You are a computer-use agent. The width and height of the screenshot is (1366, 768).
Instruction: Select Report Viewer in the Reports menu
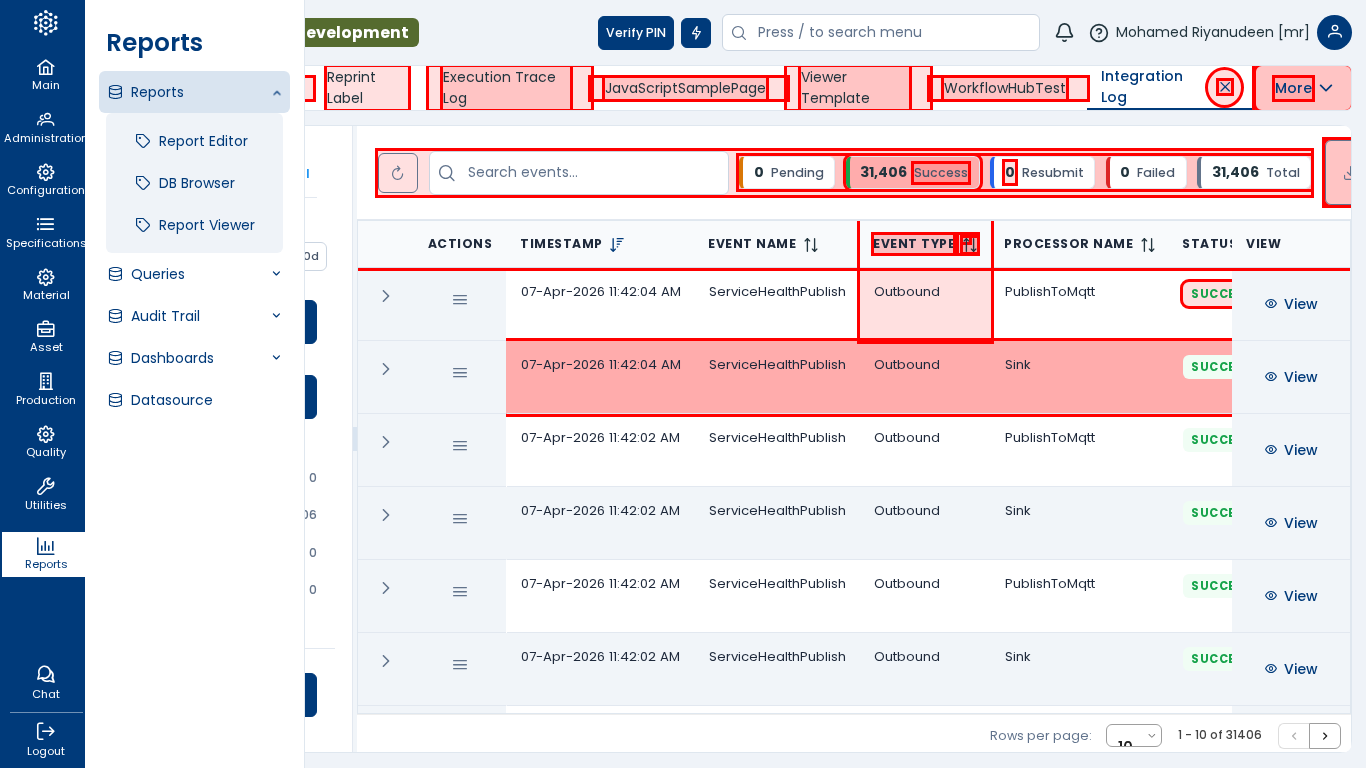pyautogui.click(x=206, y=225)
